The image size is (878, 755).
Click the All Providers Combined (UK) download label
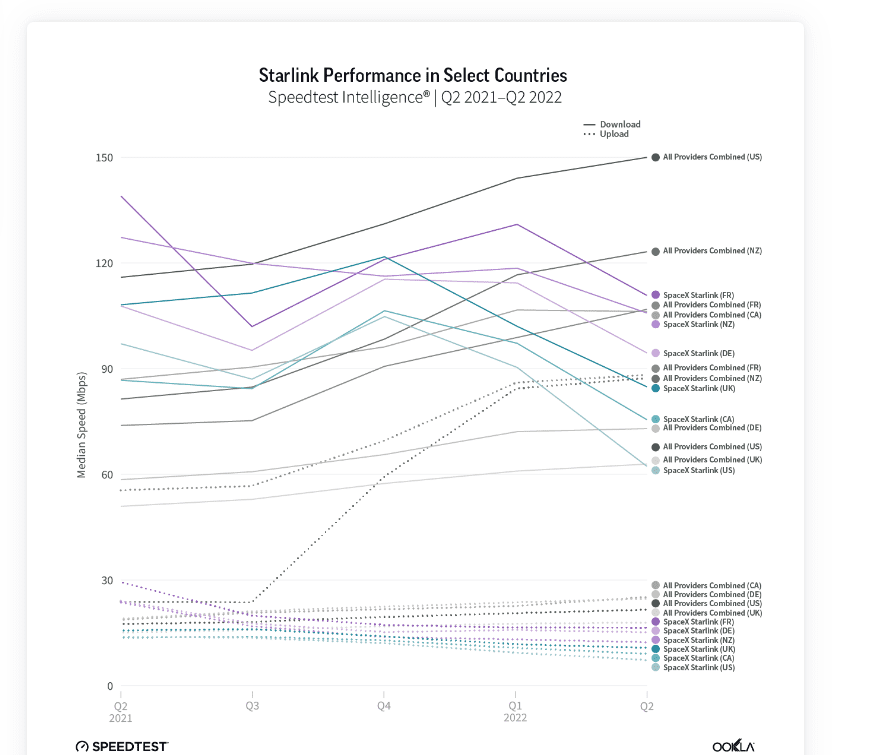coord(712,460)
